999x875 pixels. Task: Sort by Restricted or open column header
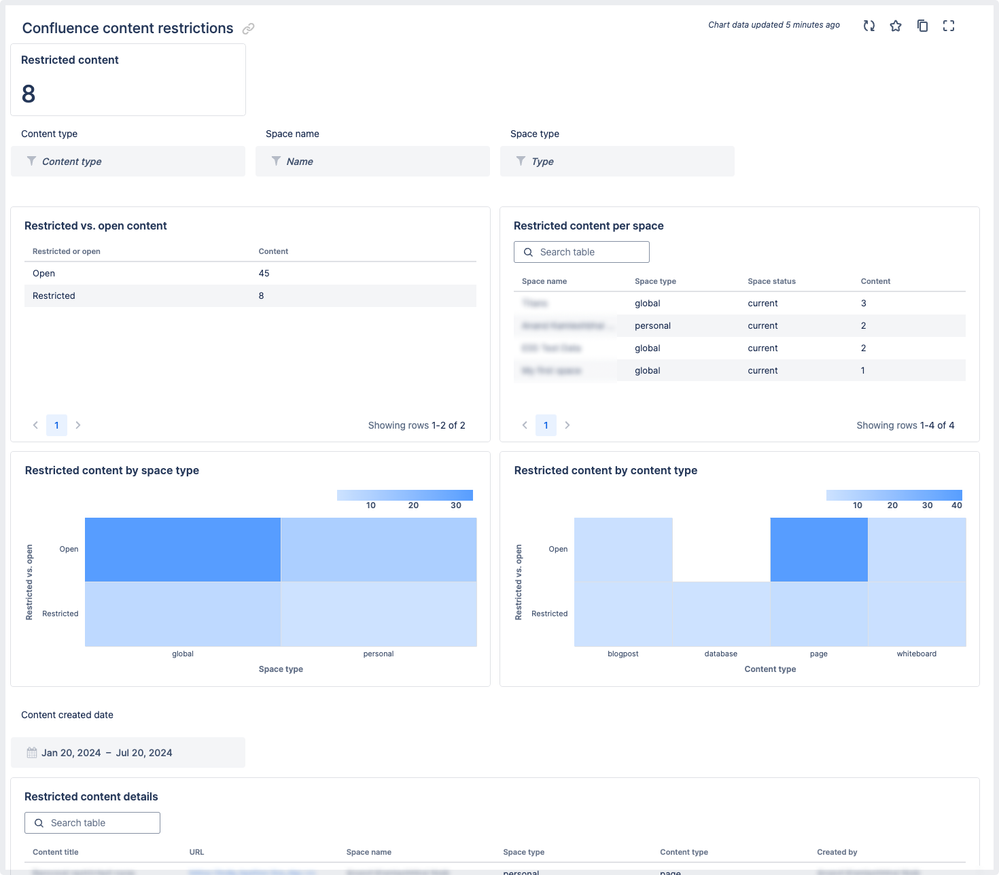tap(66, 251)
